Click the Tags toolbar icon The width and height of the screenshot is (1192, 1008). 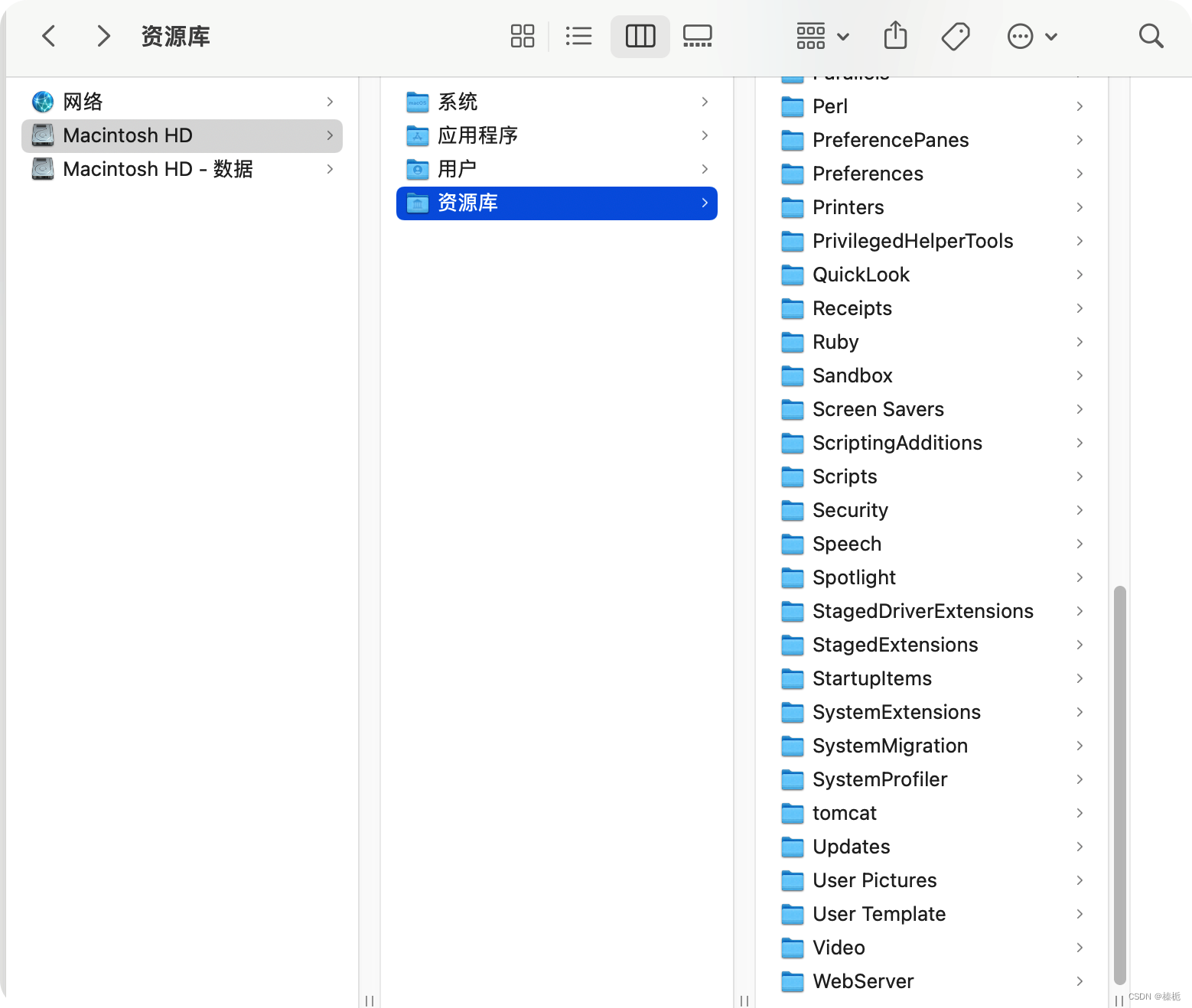[x=956, y=36]
